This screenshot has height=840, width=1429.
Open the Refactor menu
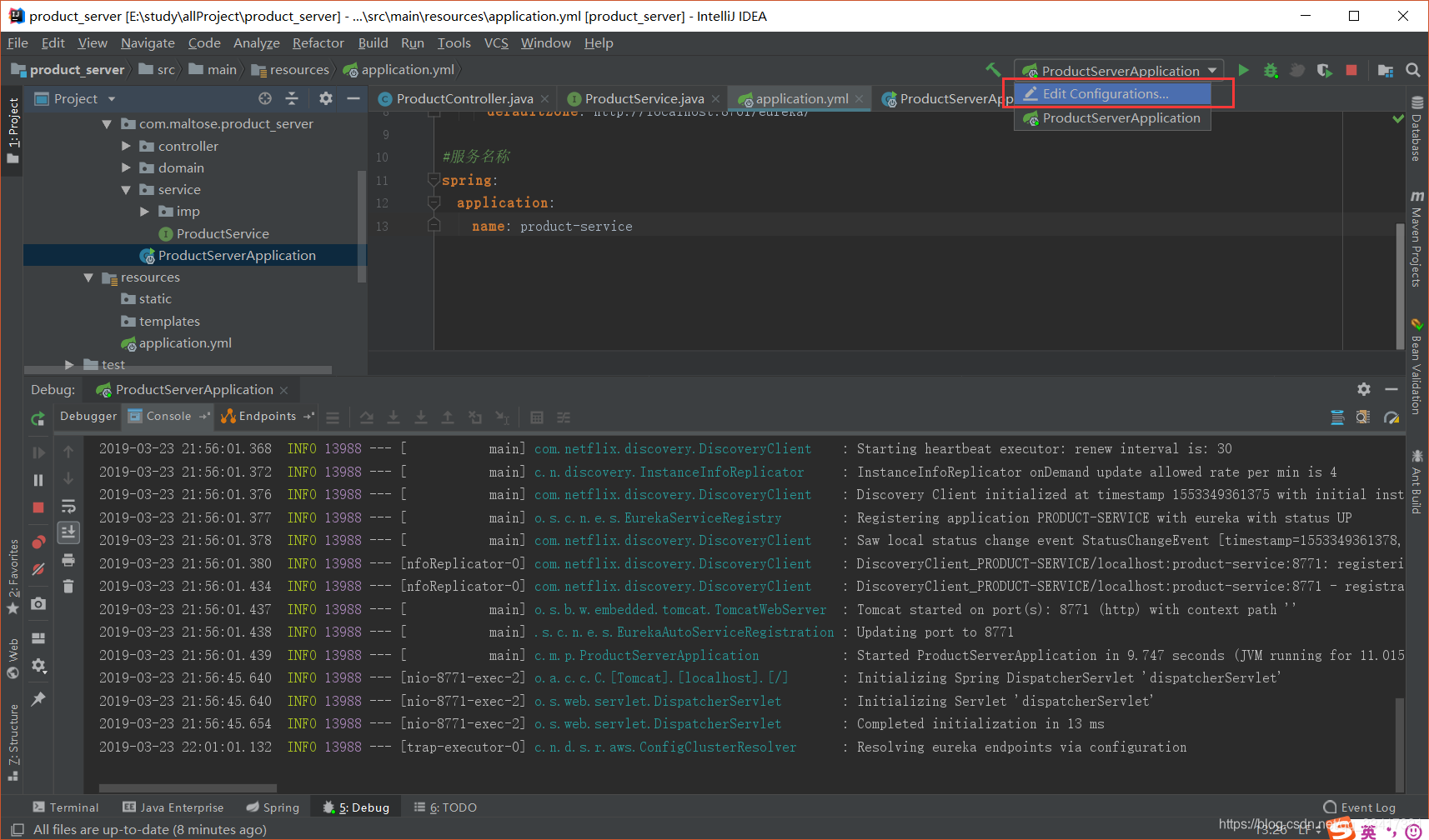point(318,43)
